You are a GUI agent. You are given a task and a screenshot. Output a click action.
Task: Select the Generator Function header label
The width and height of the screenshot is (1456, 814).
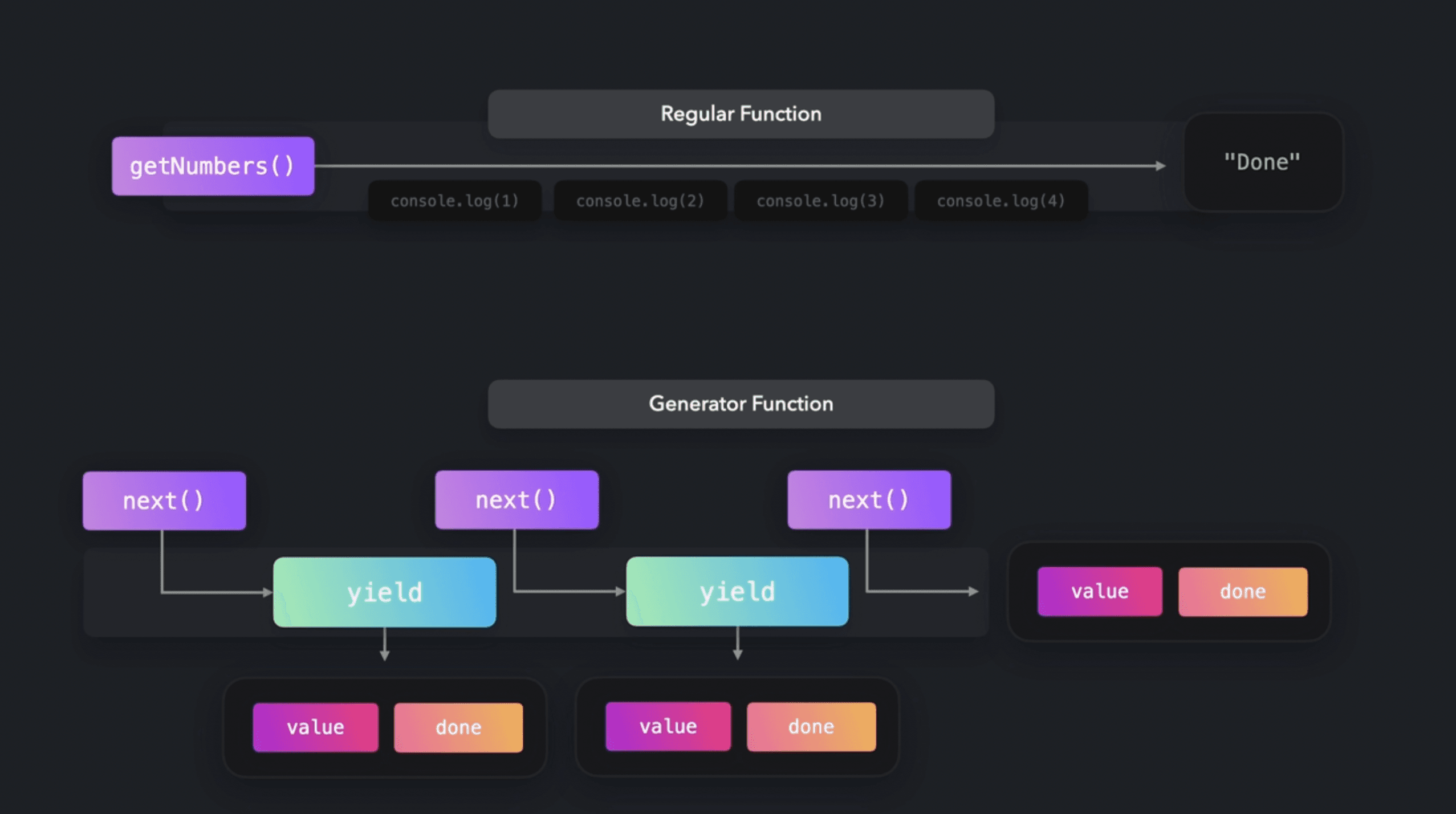tap(741, 404)
